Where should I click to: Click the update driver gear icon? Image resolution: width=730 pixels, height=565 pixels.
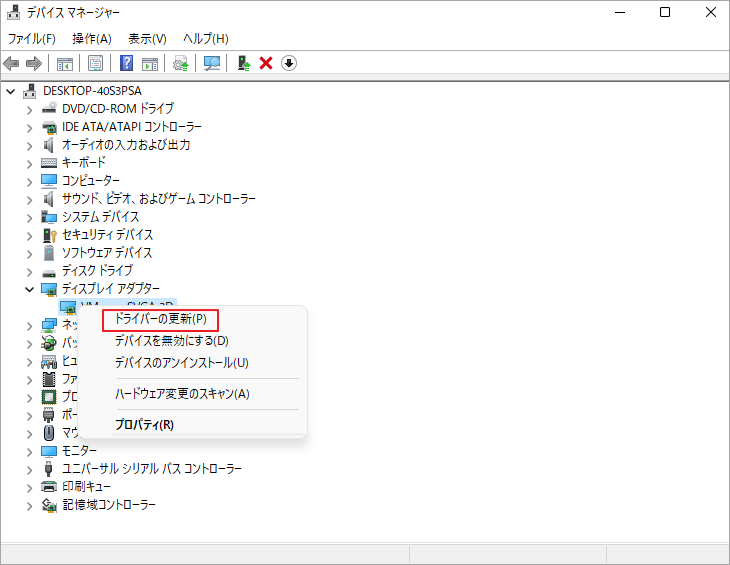point(181,63)
